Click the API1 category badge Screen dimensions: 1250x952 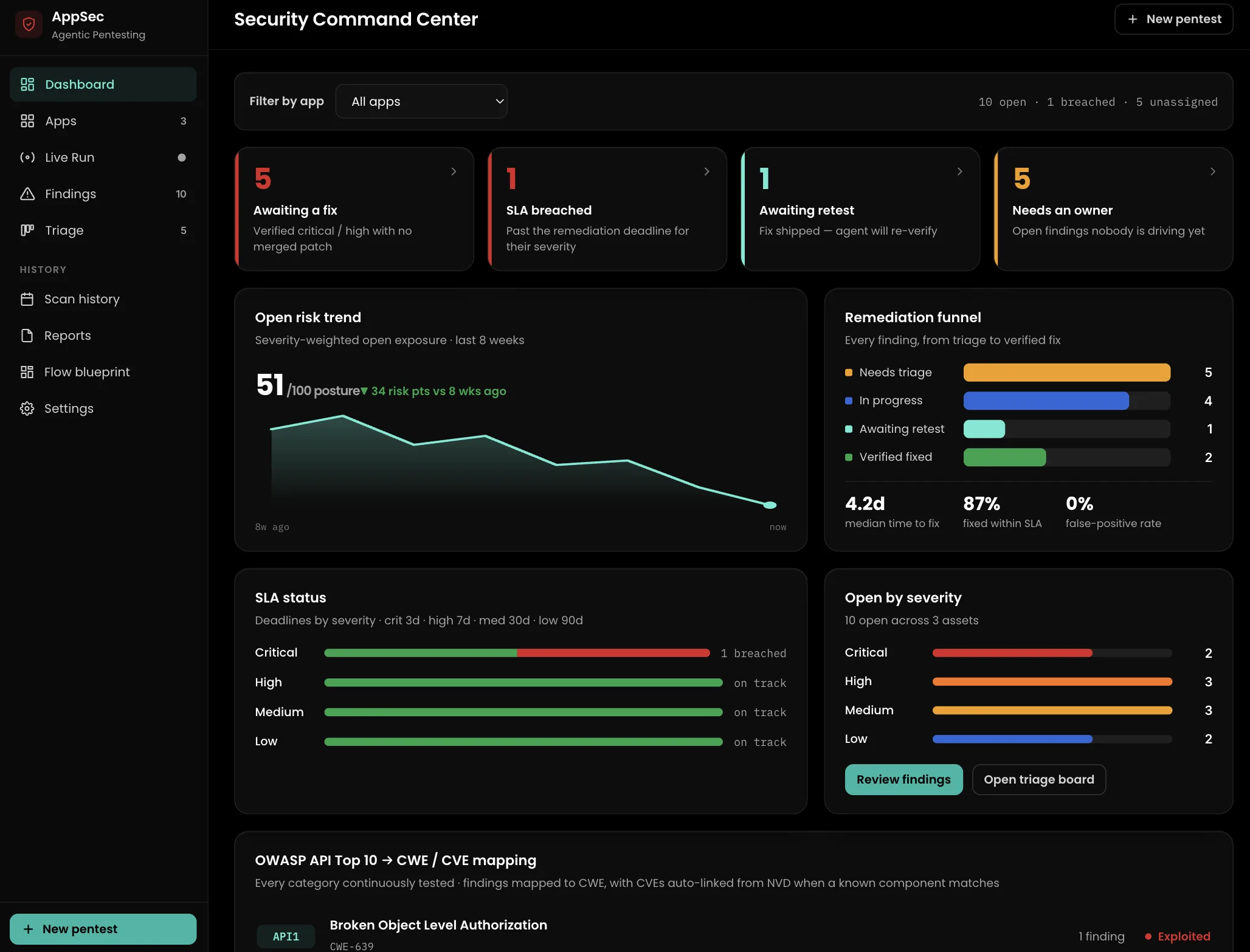coord(286,937)
